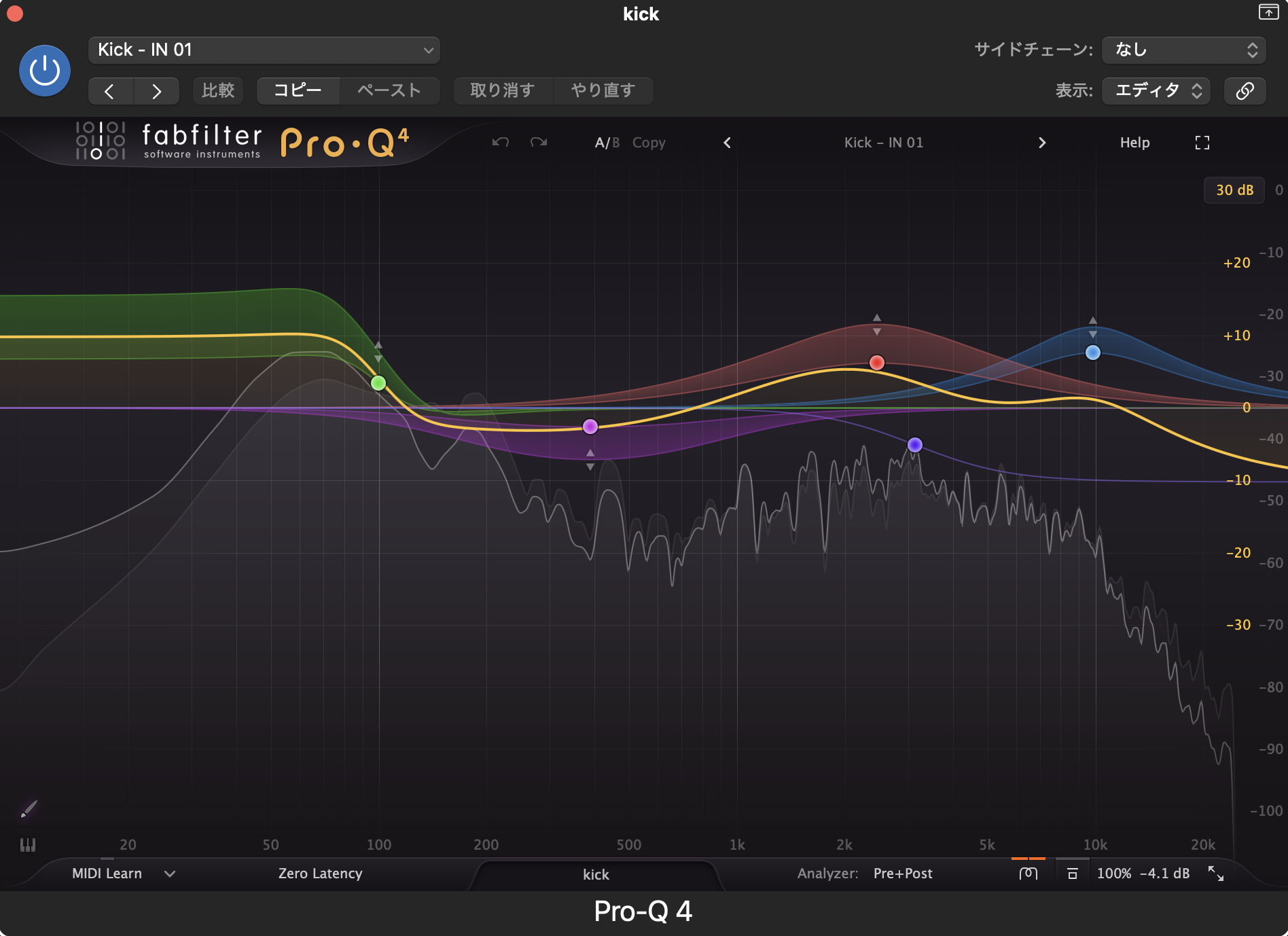The height and width of the screenshot is (936, 1288).
Task: Toggle the piano keyboard display icon
Action: pyautogui.click(x=28, y=845)
